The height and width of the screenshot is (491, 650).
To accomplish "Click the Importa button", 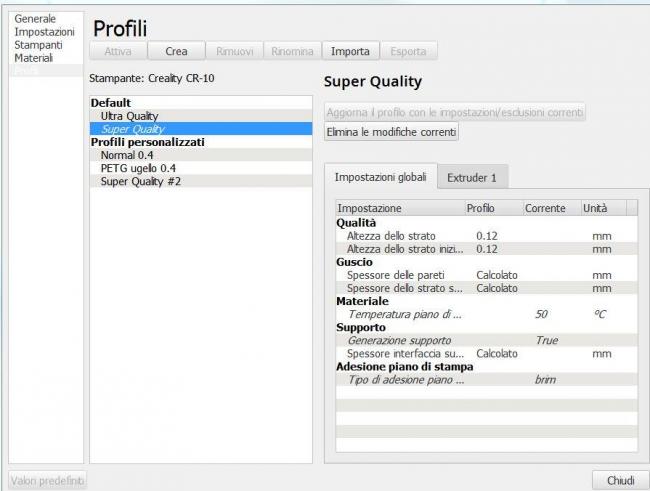I will [x=350, y=51].
